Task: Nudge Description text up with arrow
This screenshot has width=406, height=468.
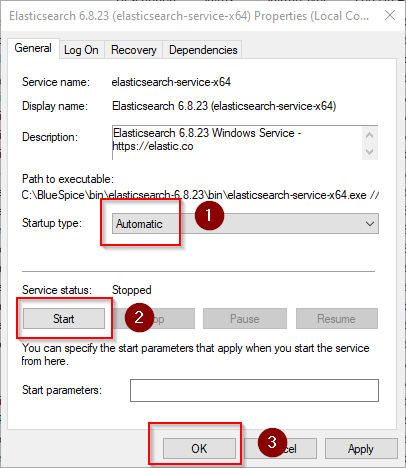Action: click(x=369, y=135)
